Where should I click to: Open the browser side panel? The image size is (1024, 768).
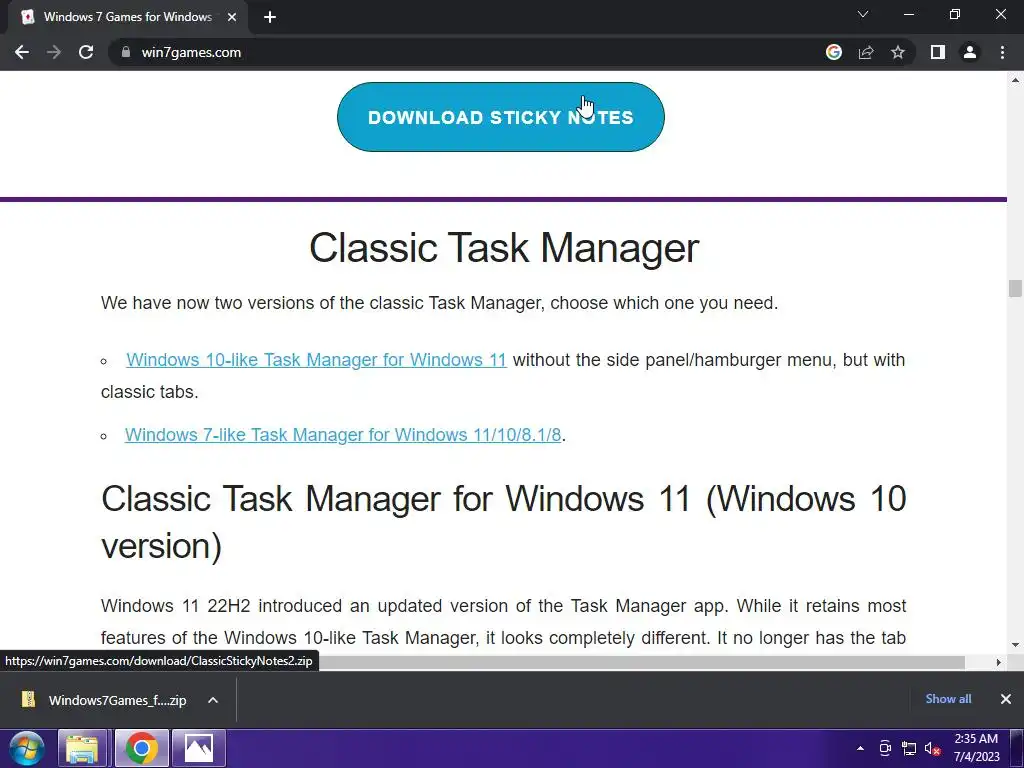coord(938,52)
